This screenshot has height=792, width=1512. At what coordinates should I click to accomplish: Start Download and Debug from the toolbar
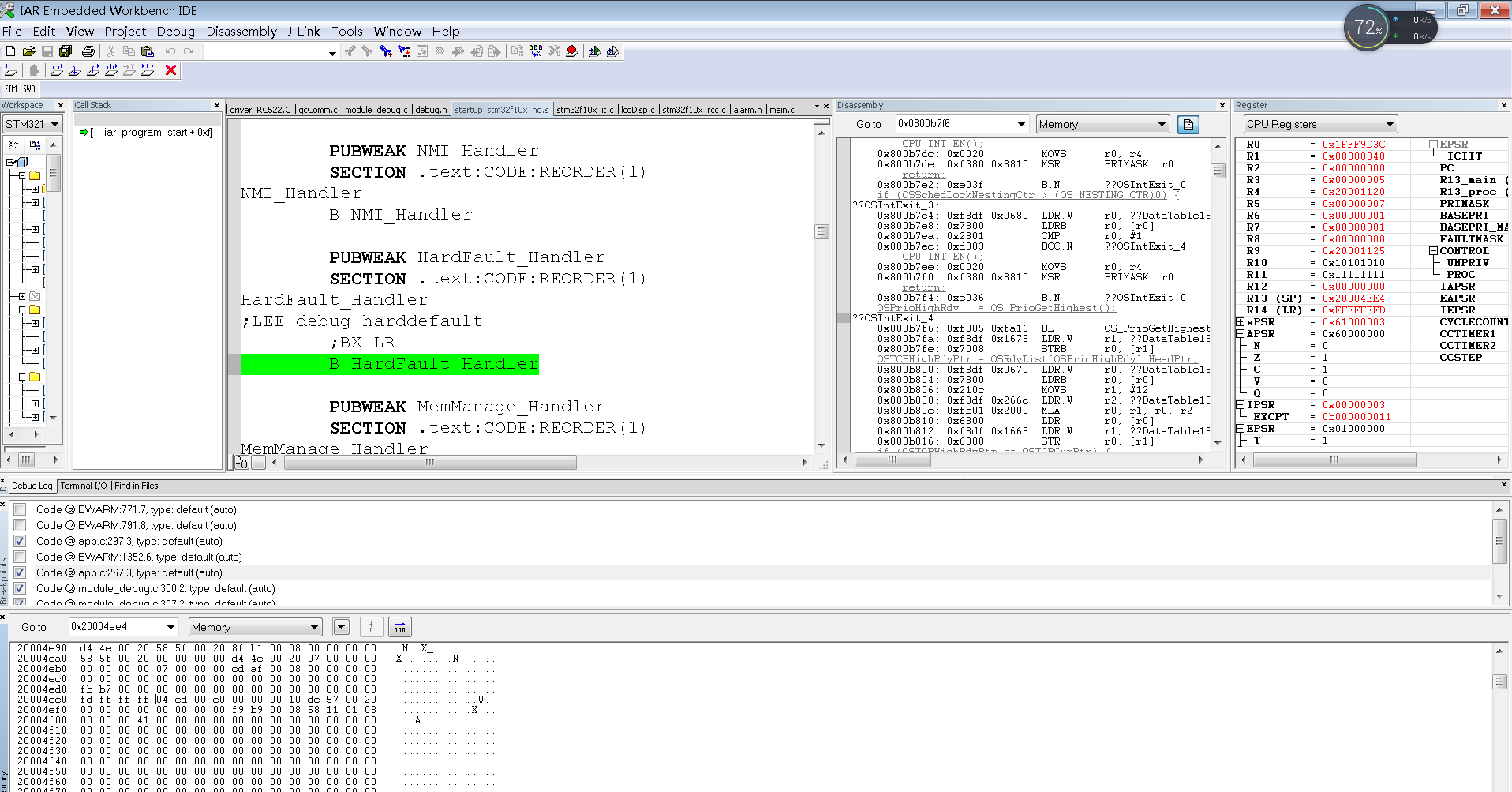594,51
